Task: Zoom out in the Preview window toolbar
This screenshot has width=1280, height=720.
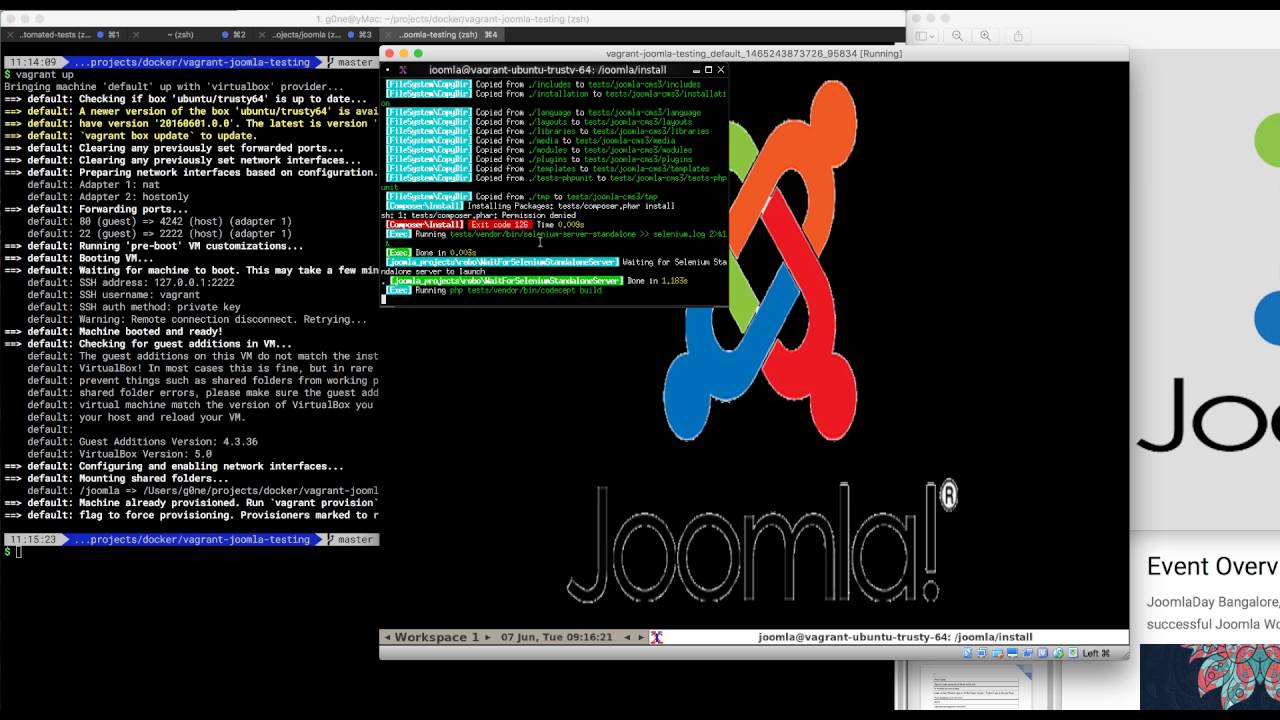Action: pos(957,36)
